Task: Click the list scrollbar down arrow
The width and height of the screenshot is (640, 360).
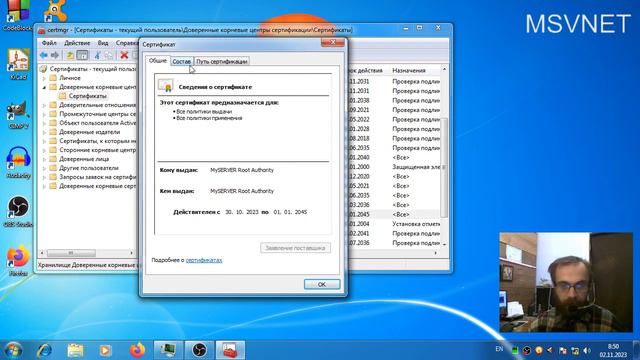Action: point(444,244)
